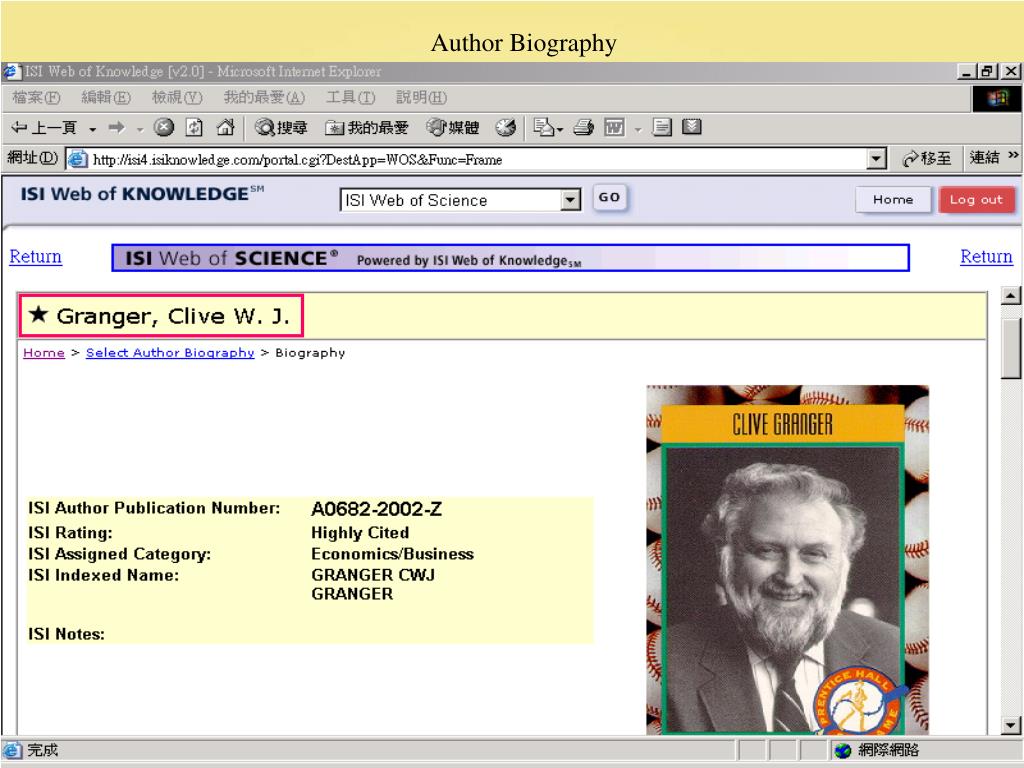1024x768 pixels.
Task: Click the page icon in the address bar
Action: [x=78, y=159]
